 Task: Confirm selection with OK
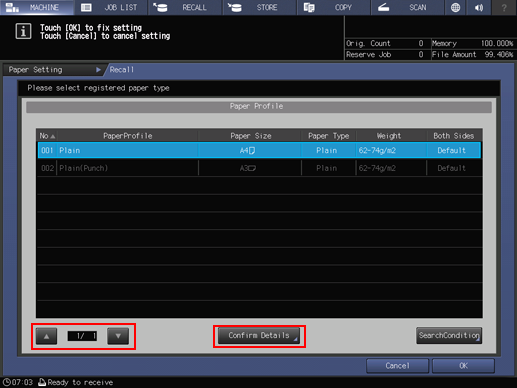[x=463, y=366]
